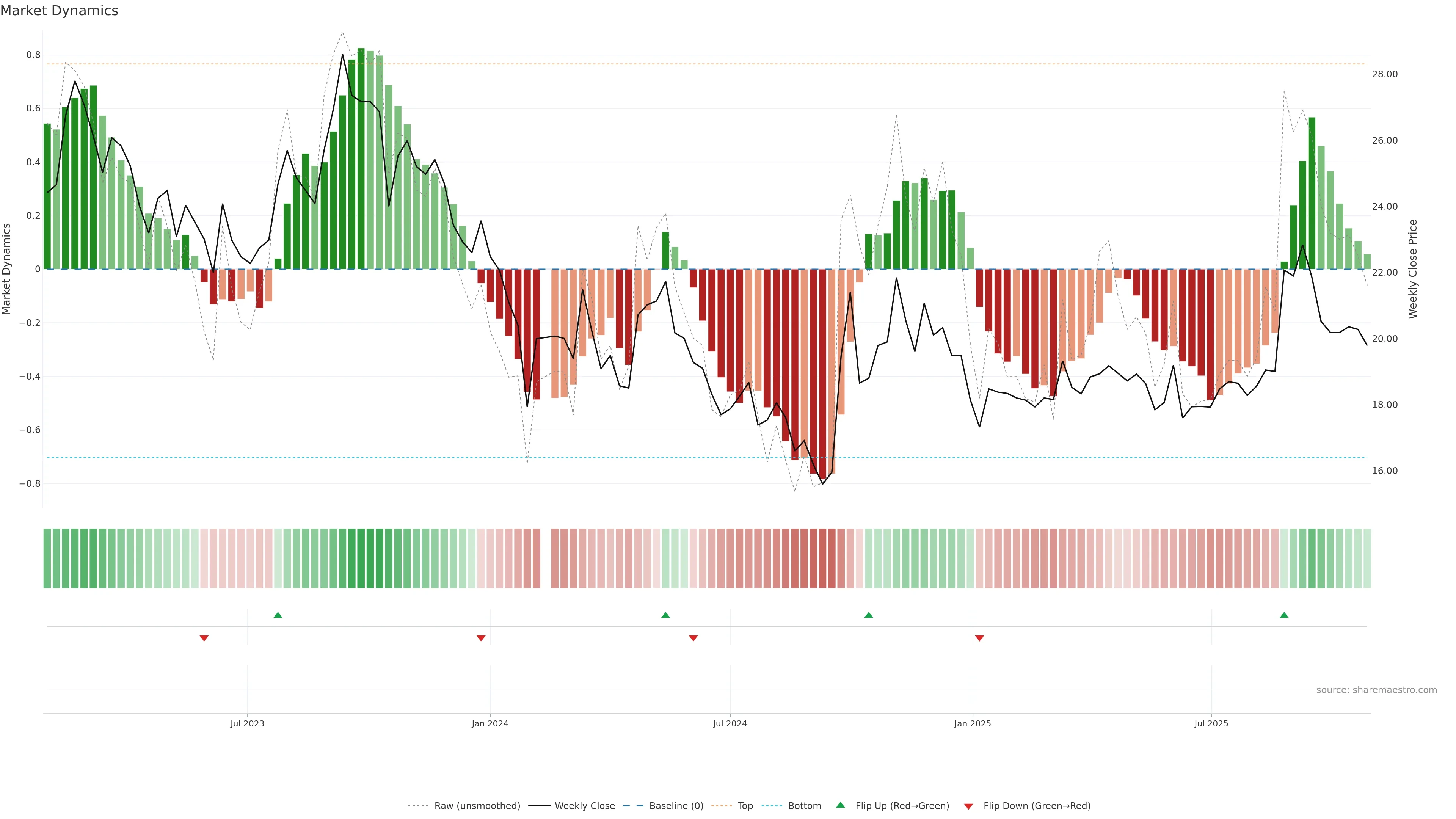Toggle Baseline (0) legend entry
1456x819 pixels.
click(x=676, y=806)
